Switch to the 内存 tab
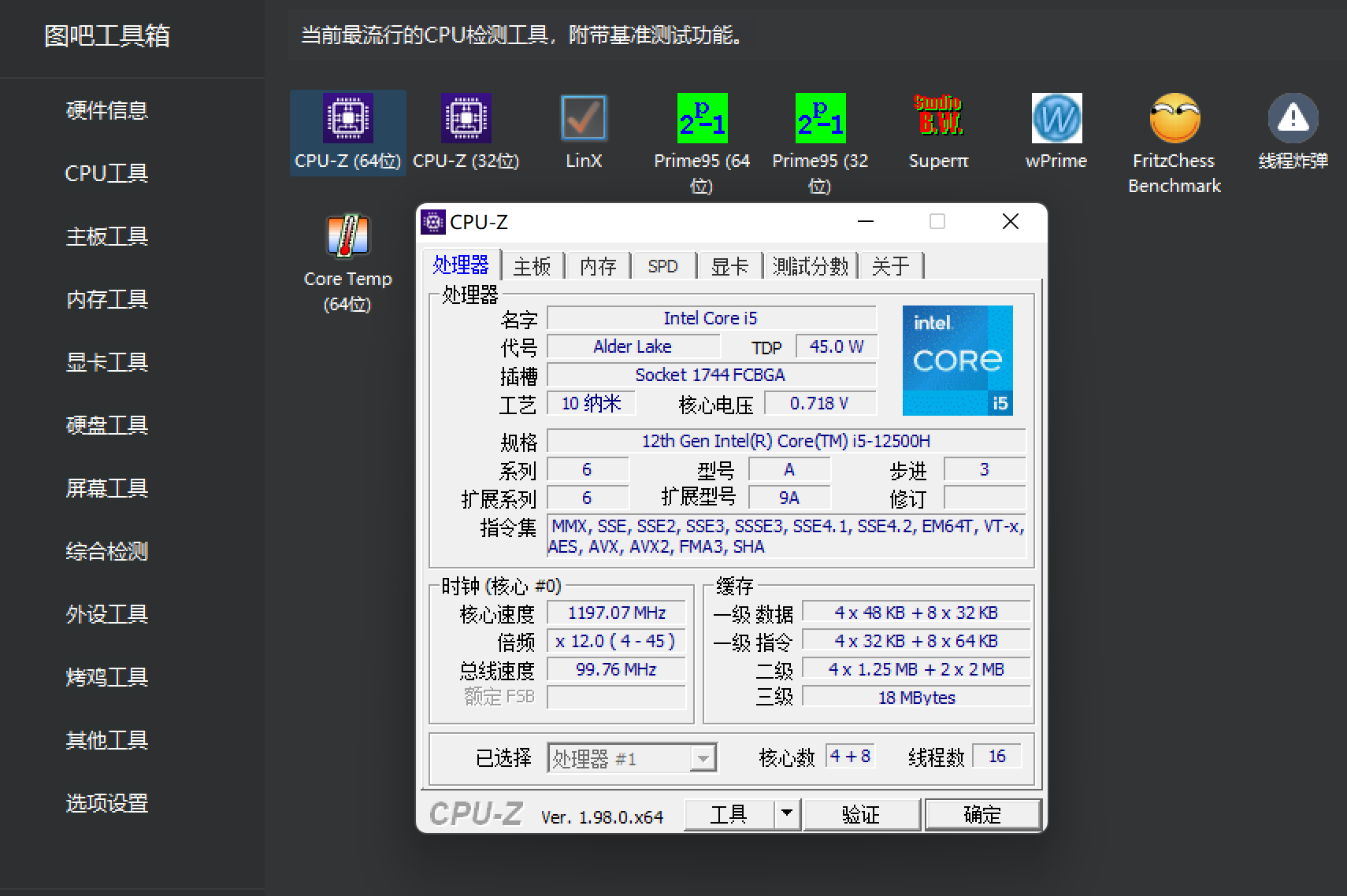The width and height of the screenshot is (1347, 896). click(x=598, y=266)
